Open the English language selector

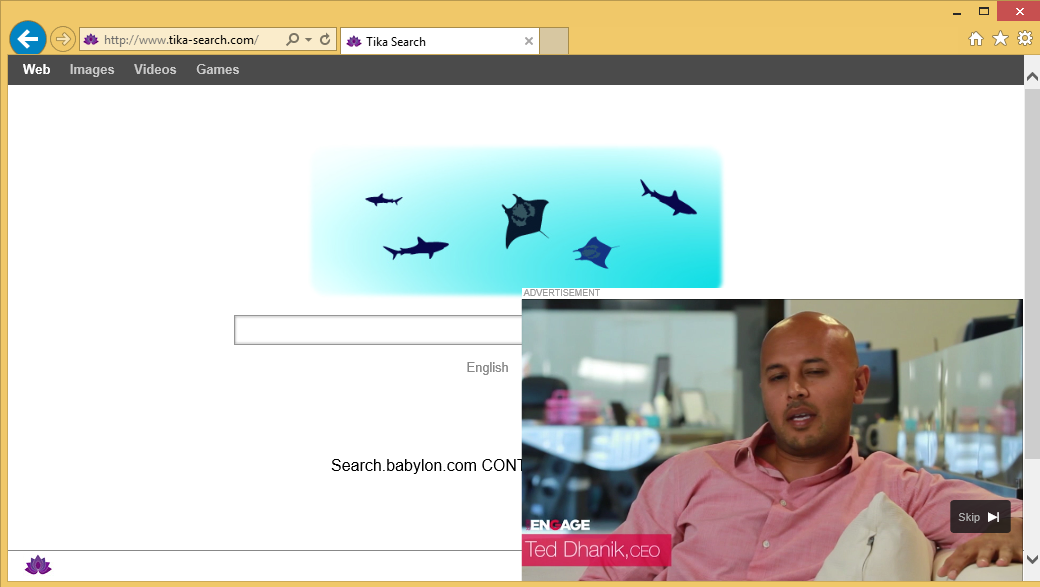487,367
